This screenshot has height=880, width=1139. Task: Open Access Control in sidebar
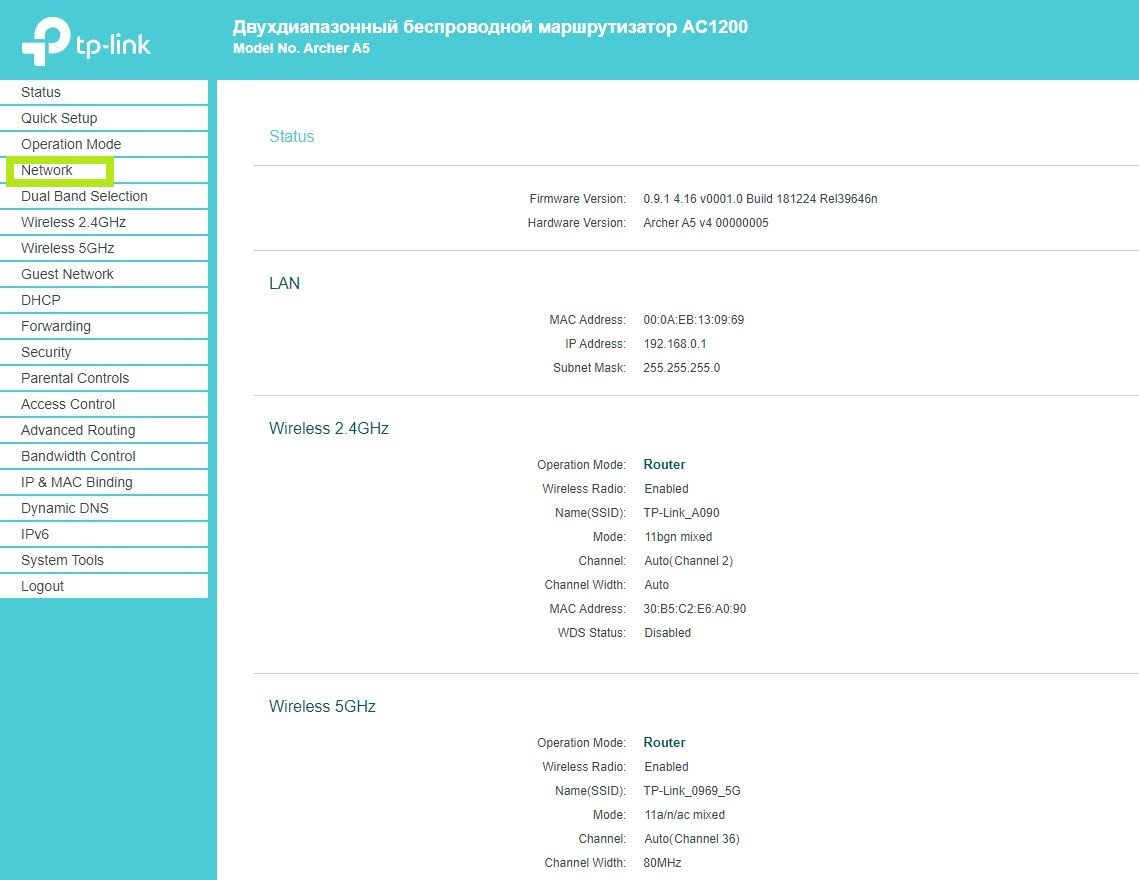pos(68,404)
